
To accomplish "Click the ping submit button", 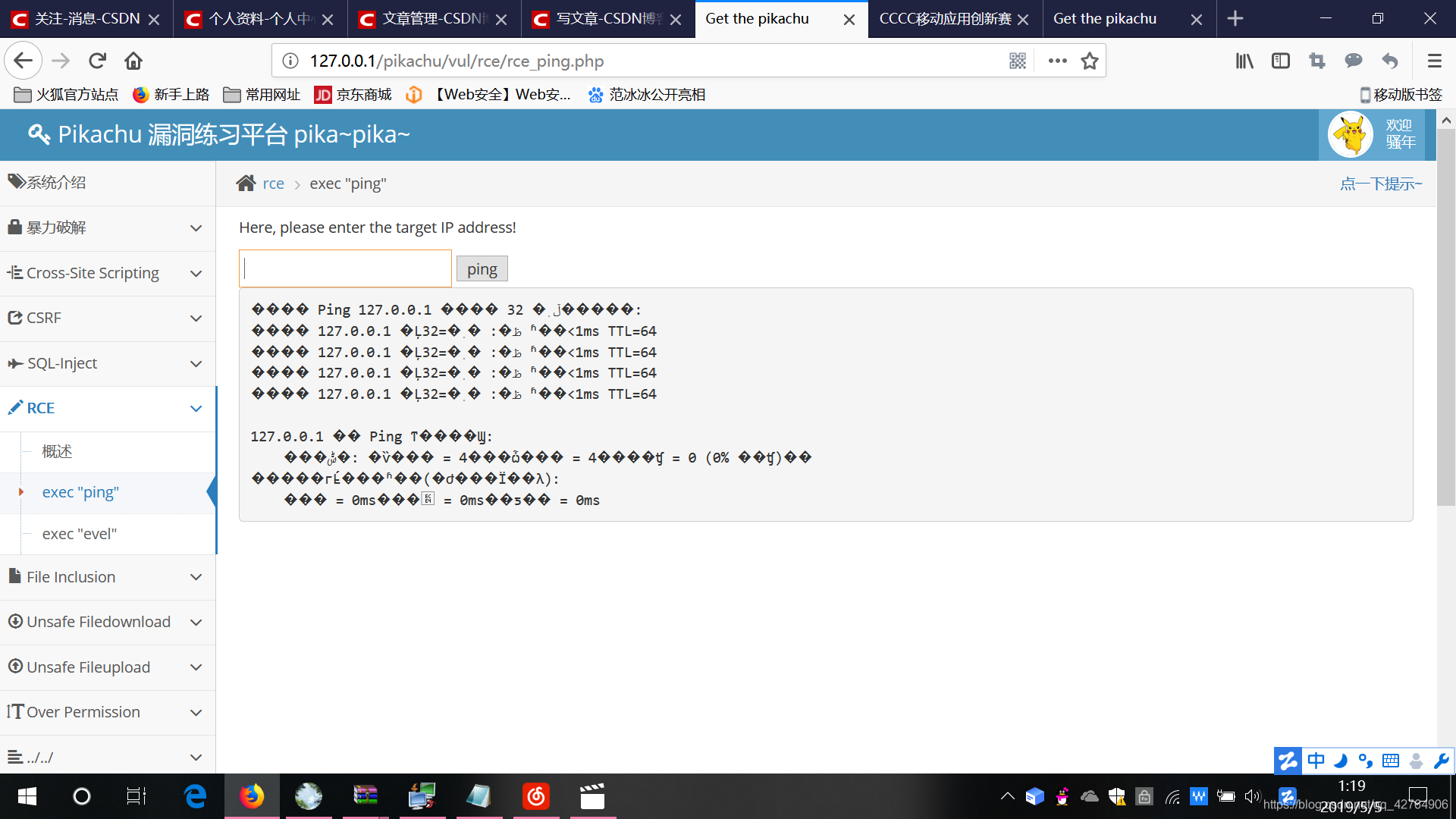I will [x=482, y=269].
